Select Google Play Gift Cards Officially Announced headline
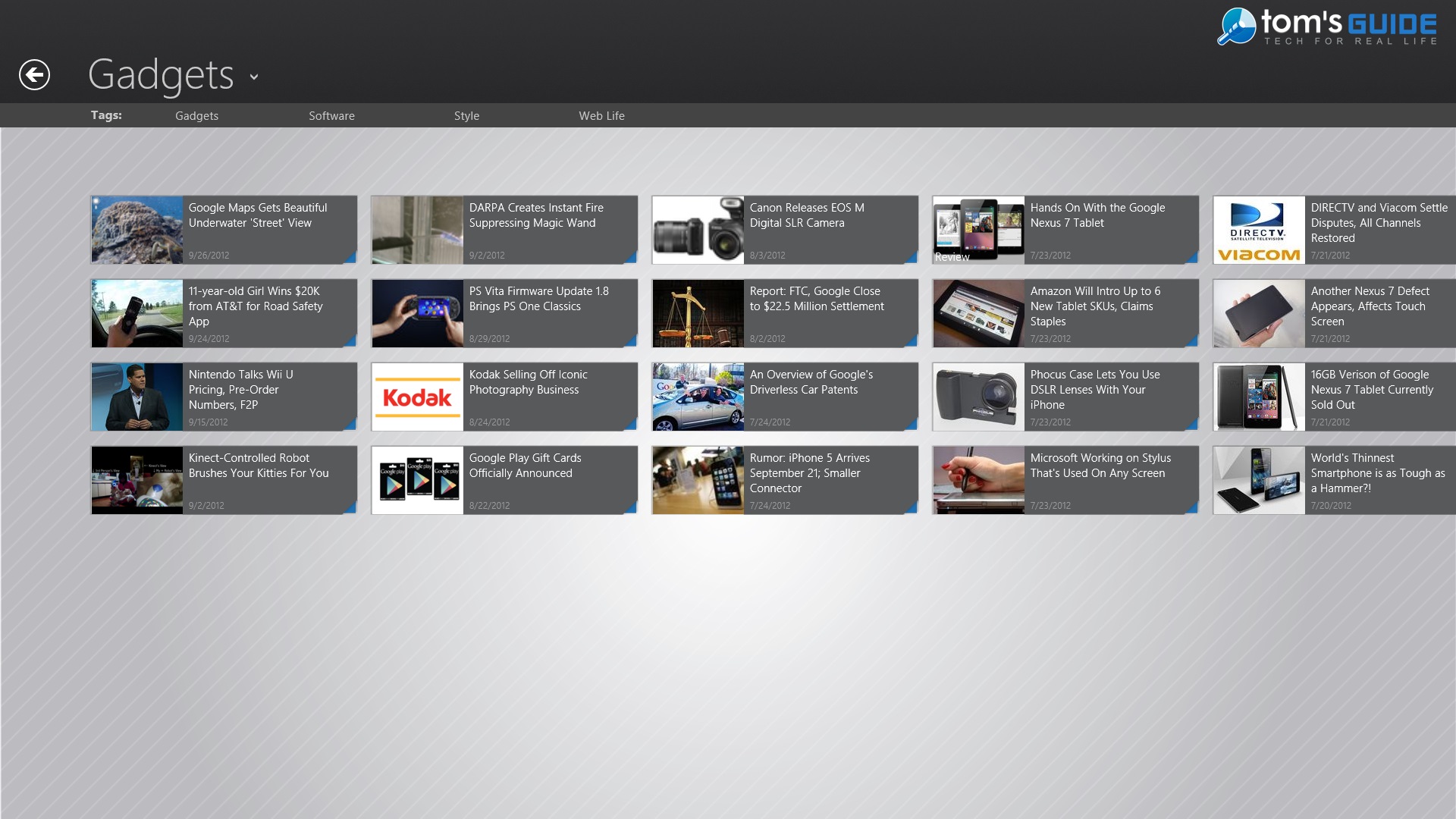 525,465
